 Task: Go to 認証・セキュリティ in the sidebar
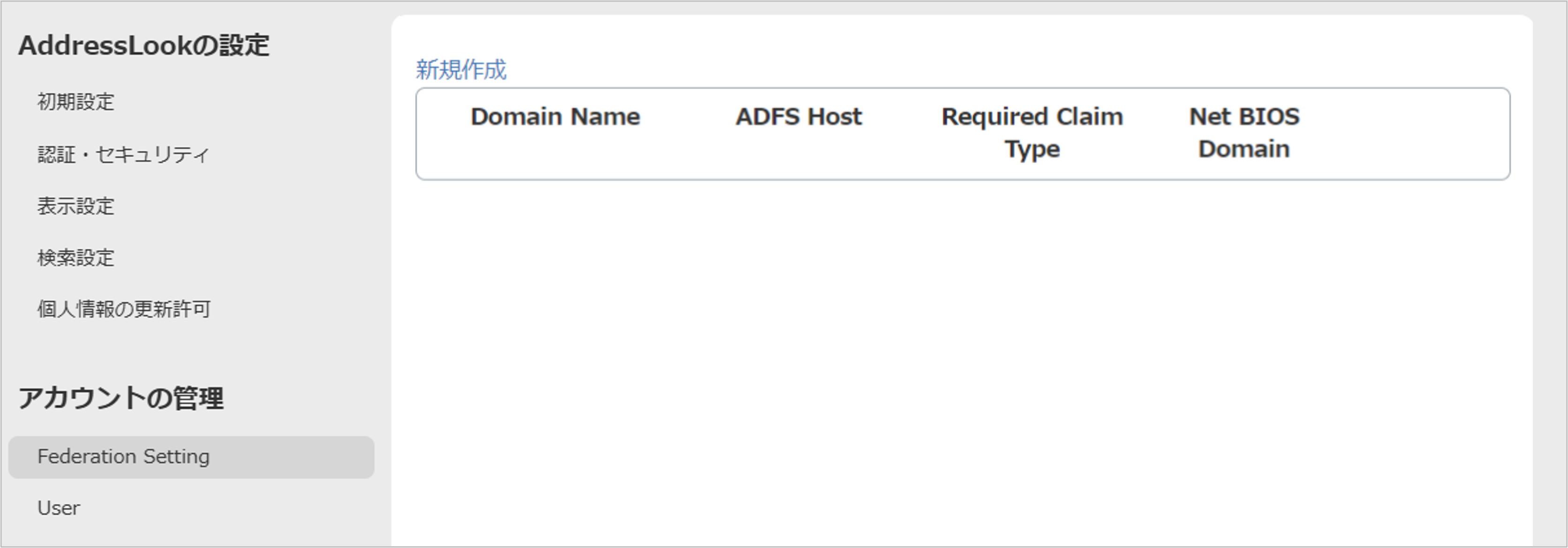(x=124, y=155)
